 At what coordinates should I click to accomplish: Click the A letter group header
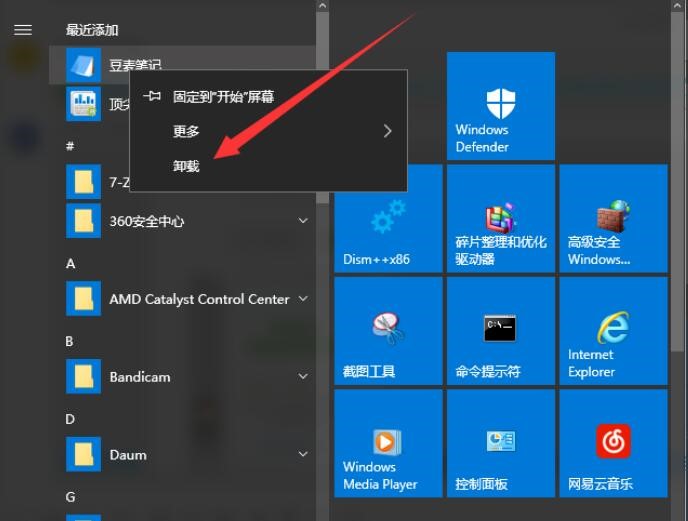(71, 263)
